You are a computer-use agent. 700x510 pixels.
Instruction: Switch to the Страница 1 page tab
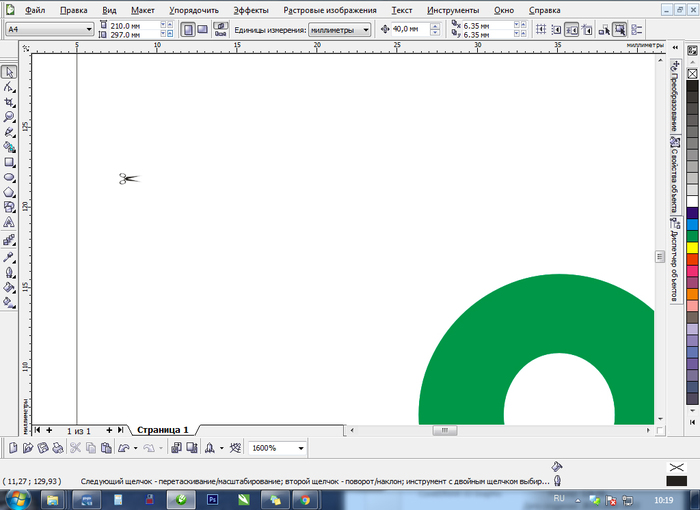(x=163, y=429)
